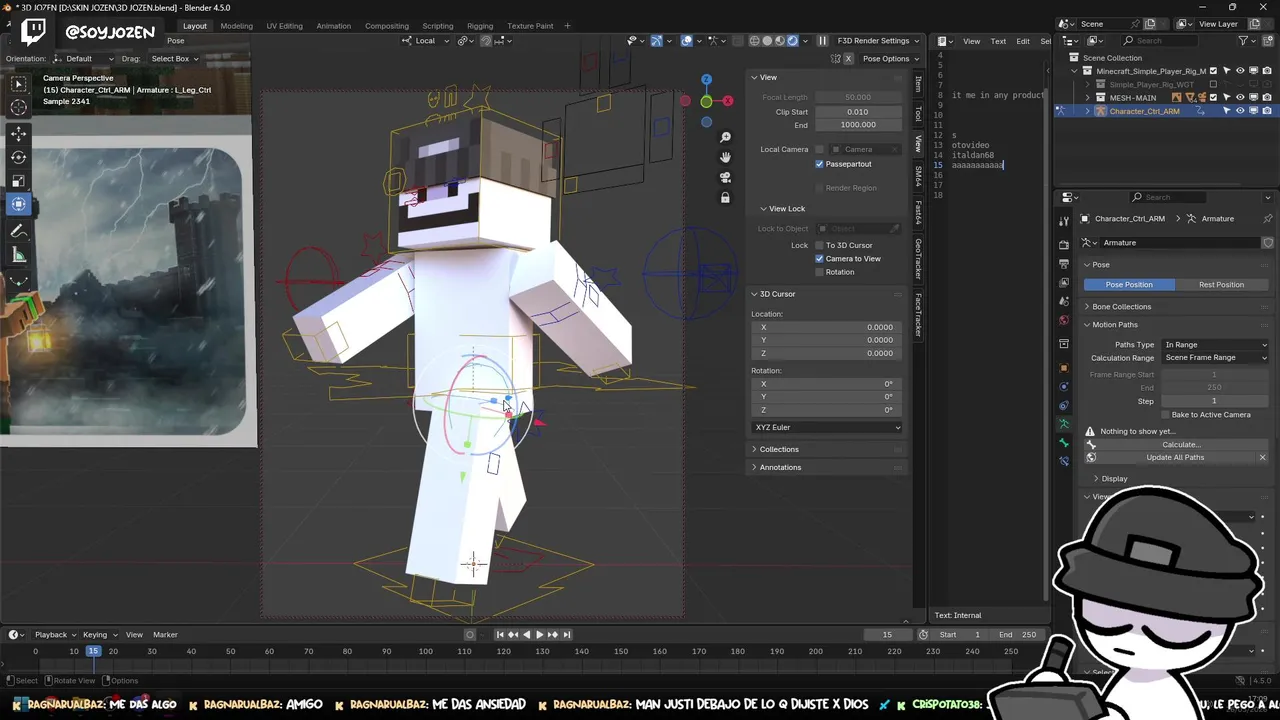Screen dimensions: 1280x720
Task: Switch to the Texture Paint workspace tab
Action: point(530,26)
